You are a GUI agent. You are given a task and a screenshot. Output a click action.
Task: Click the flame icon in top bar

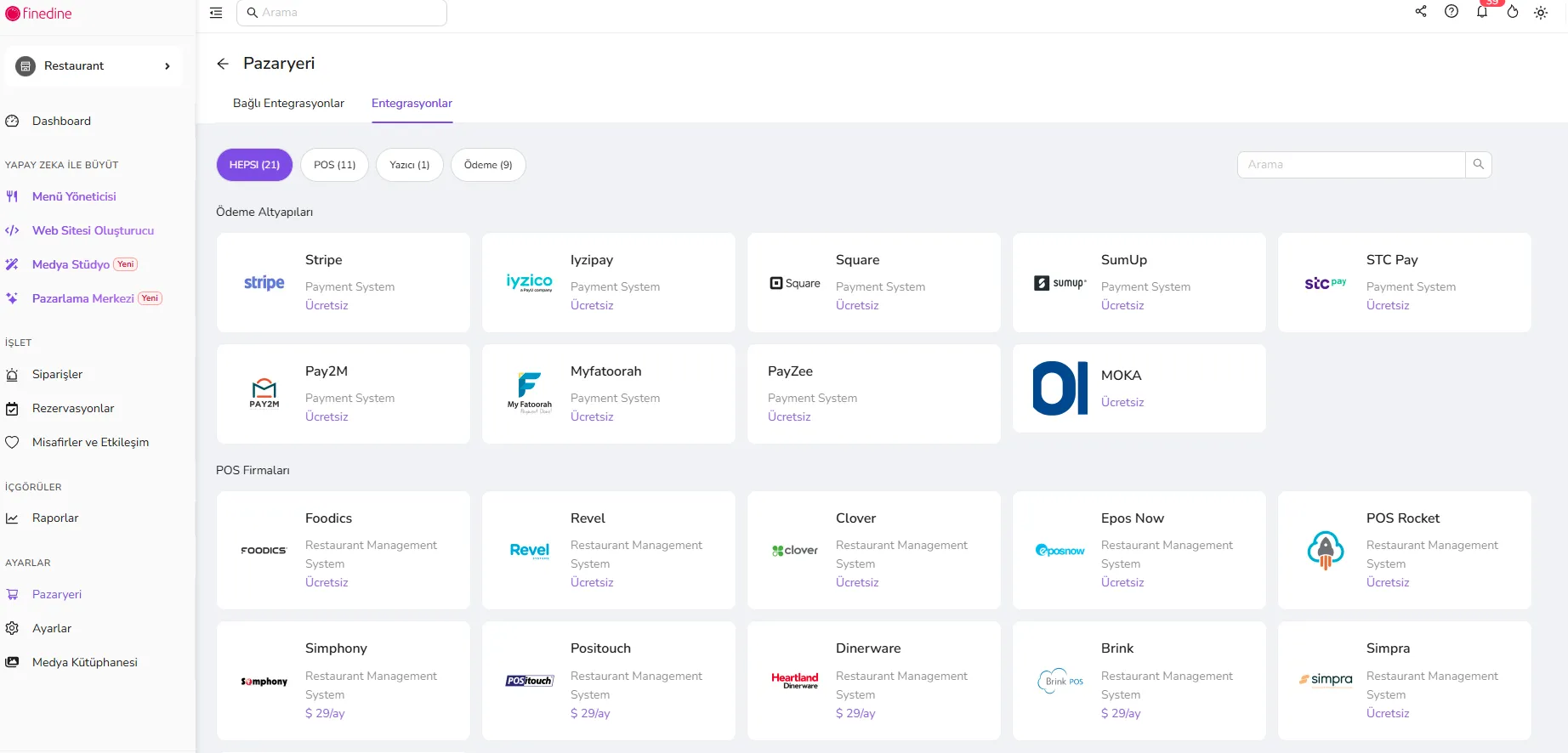click(1513, 12)
